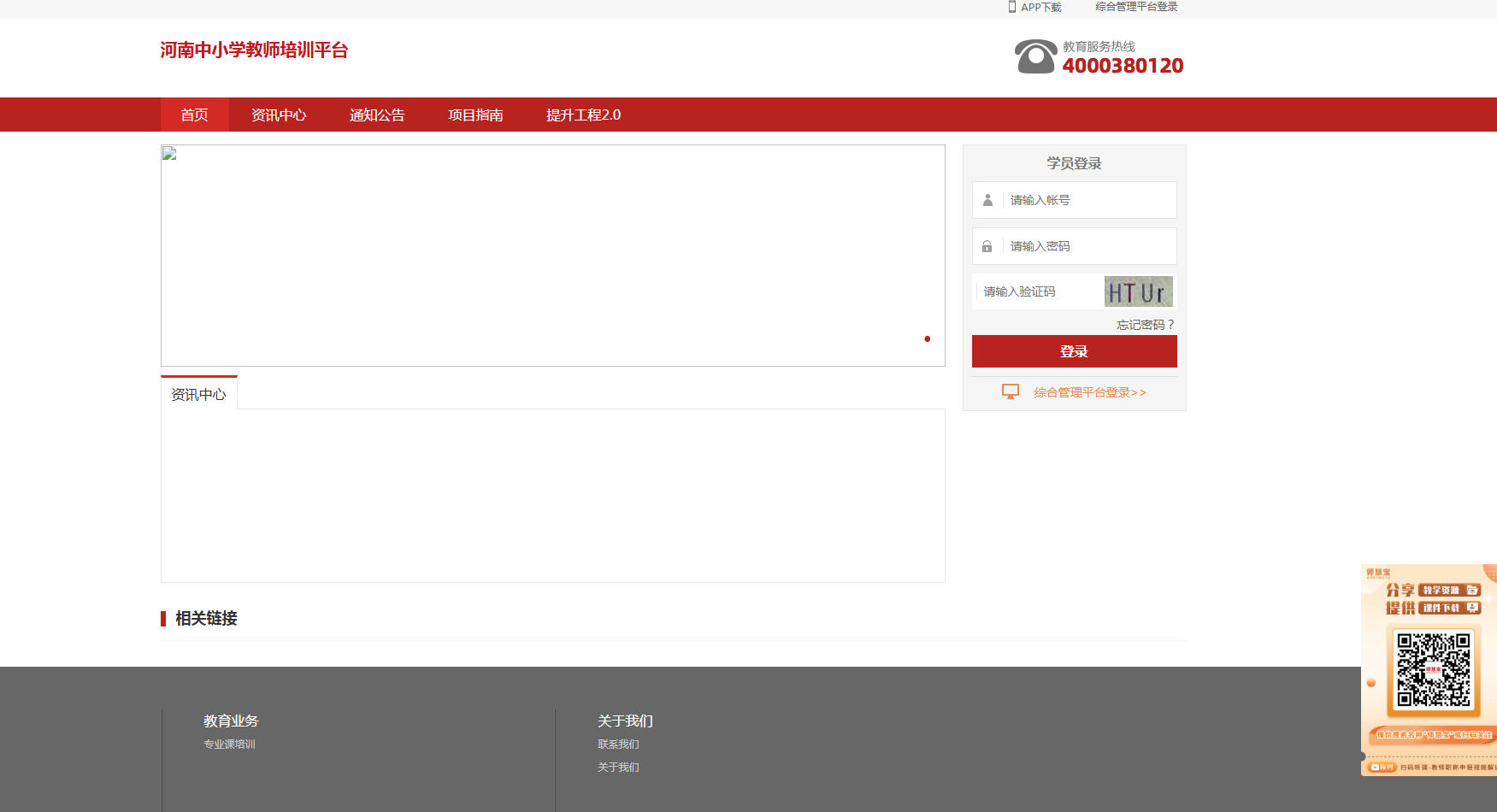Select the red banner carousel dot

tap(927, 339)
